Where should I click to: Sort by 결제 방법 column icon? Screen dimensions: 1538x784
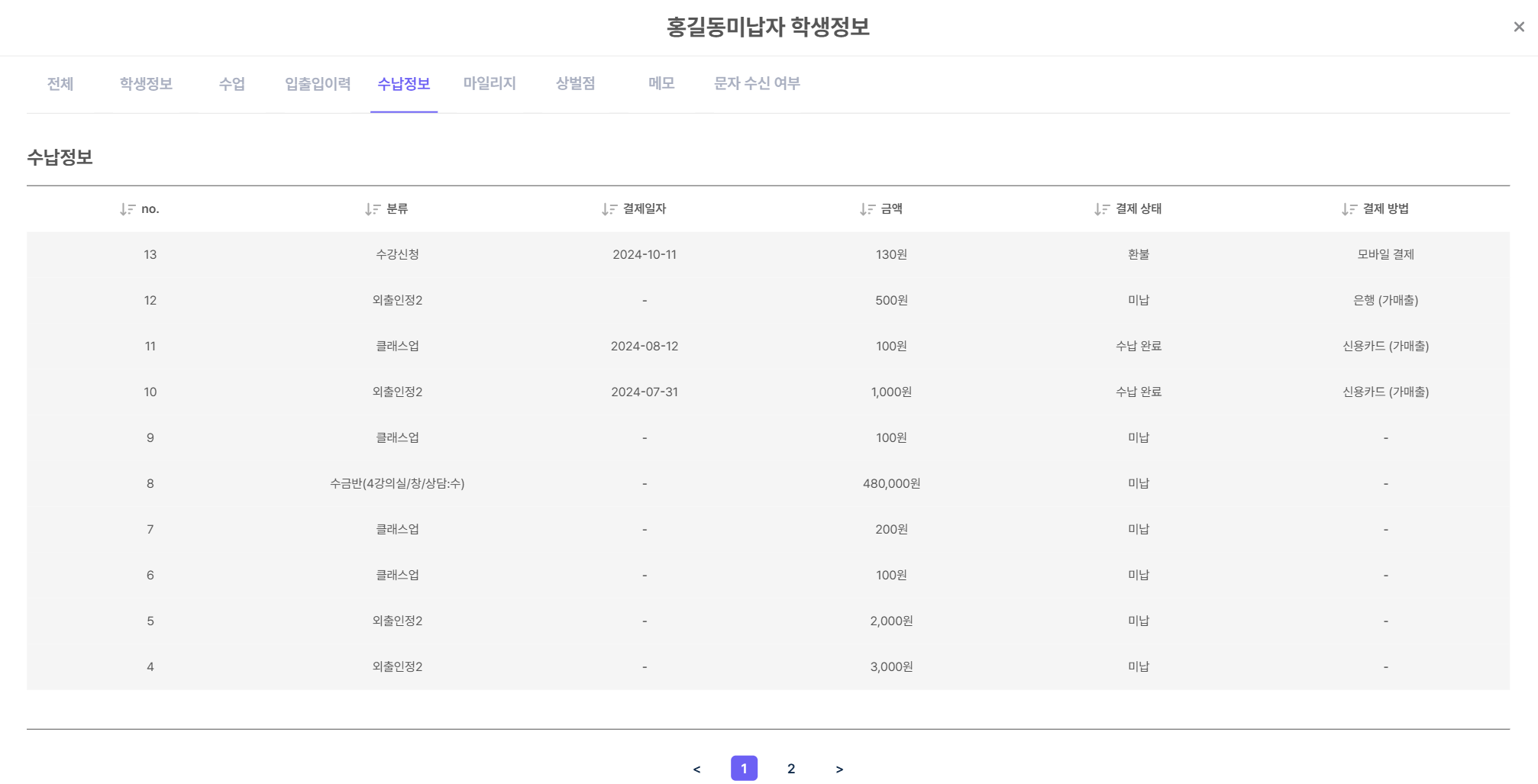pyautogui.click(x=1349, y=209)
